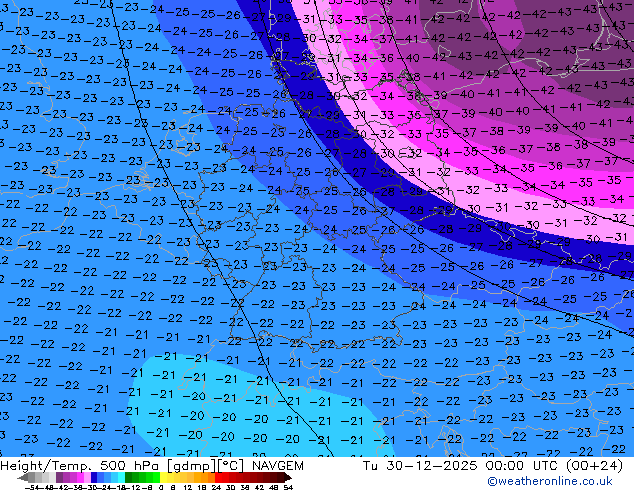Click the [°C] unit label
Viewport: 634px width, 490px height.
[231, 466]
